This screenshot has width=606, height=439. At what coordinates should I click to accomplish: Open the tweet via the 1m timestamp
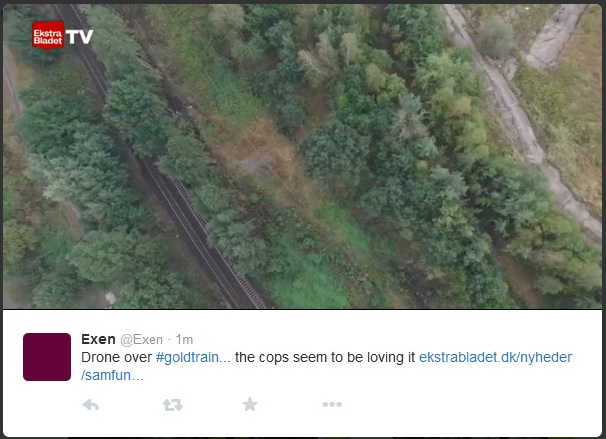tap(184, 340)
